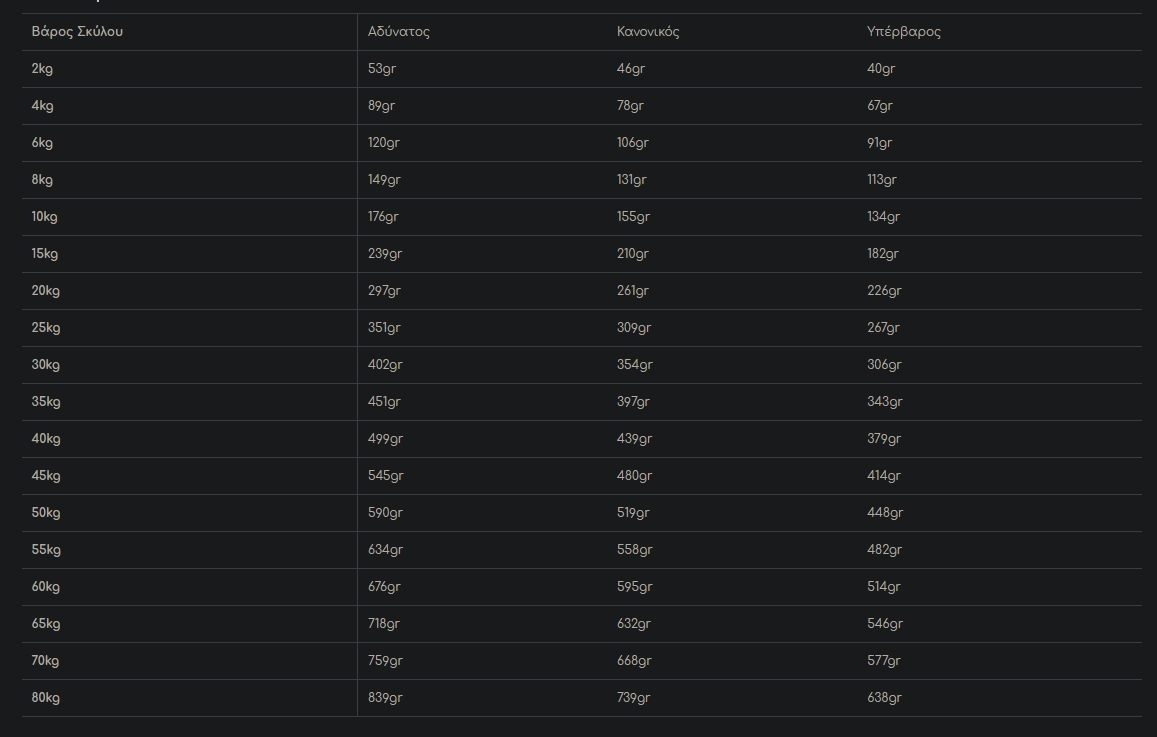Click the 'Κανονικός' column header
This screenshot has width=1157, height=737.
coord(648,31)
